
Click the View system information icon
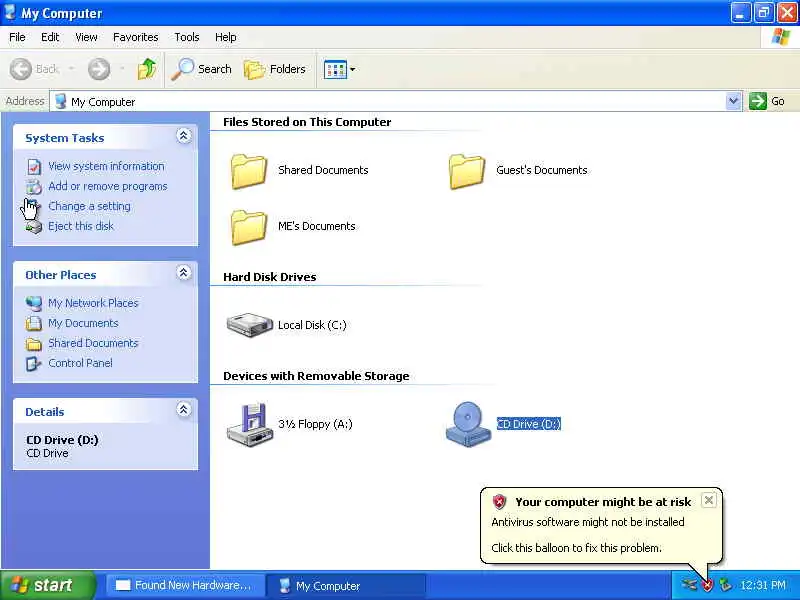(x=34, y=167)
